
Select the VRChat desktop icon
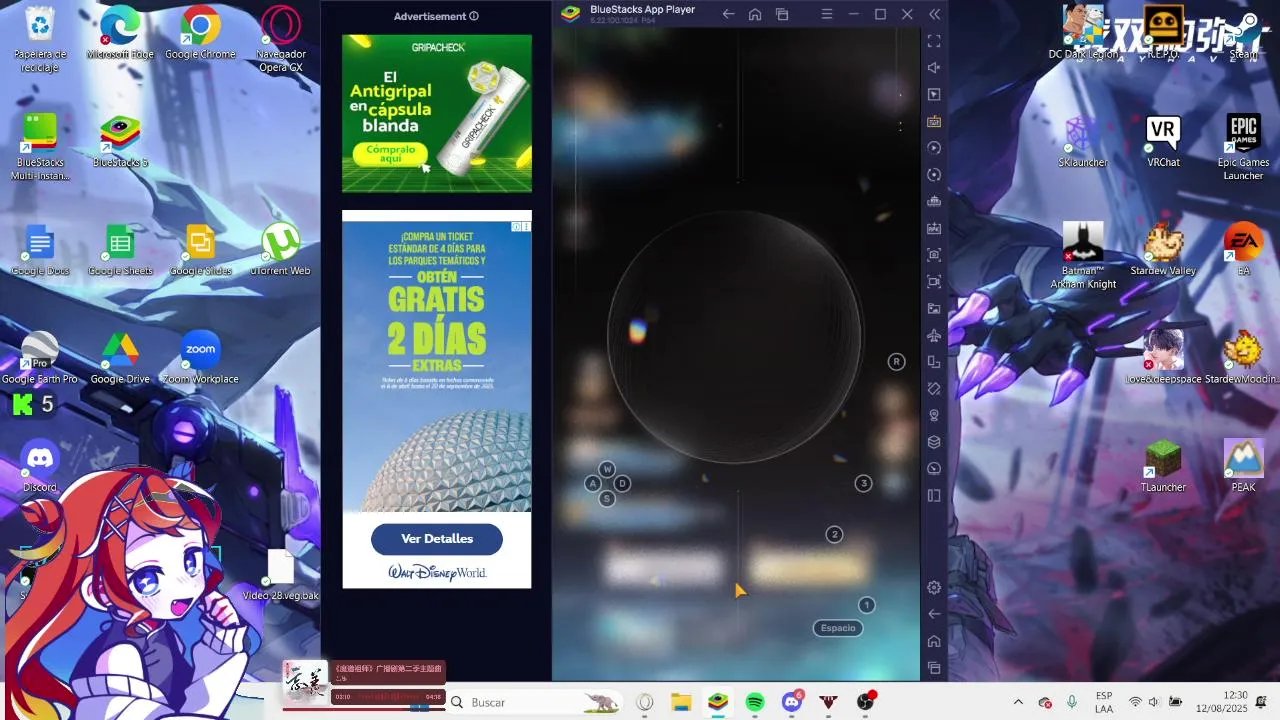(x=1163, y=141)
